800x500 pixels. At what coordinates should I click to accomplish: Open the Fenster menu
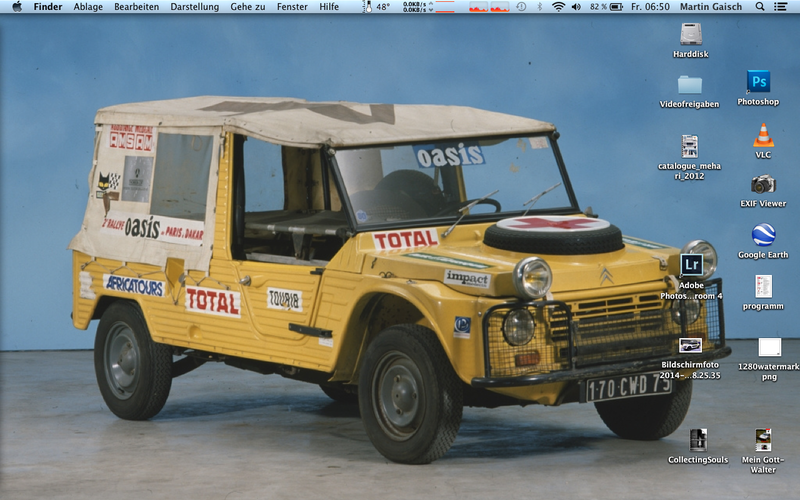292,7
